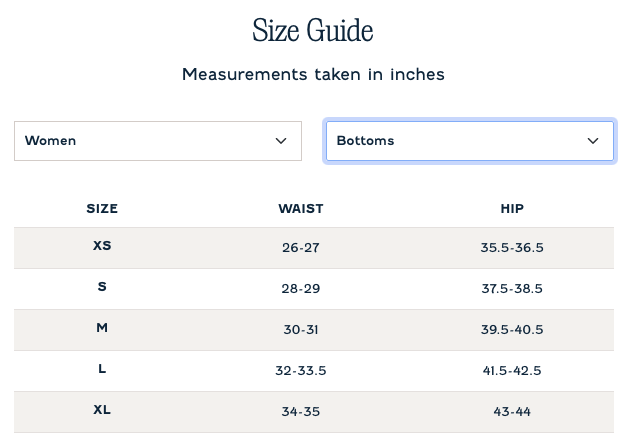The height and width of the screenshot is (436, 624).
Task: Click waist value 26-27
Action: point(301,247)
